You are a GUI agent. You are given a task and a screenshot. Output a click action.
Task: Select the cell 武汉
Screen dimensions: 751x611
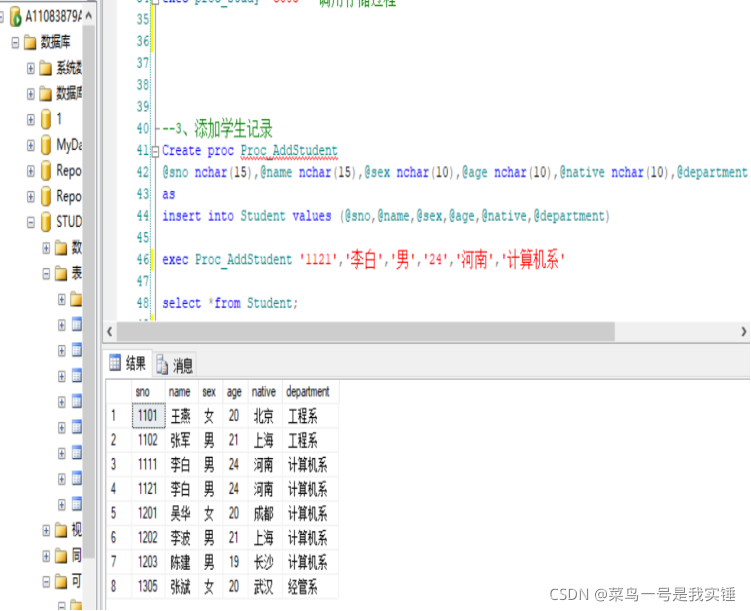[265, 587]
